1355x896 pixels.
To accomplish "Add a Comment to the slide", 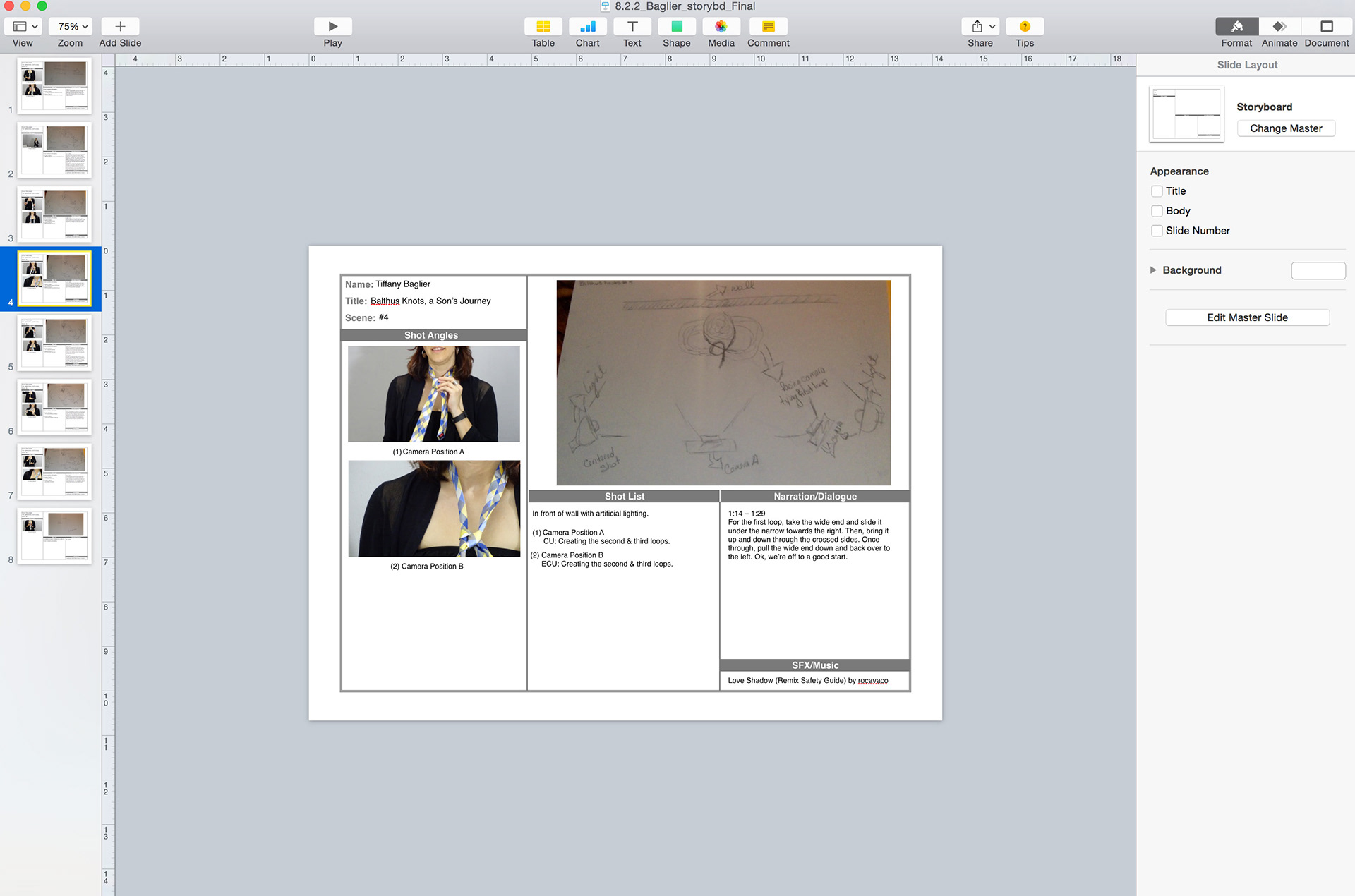I will (x=768, y=27).
